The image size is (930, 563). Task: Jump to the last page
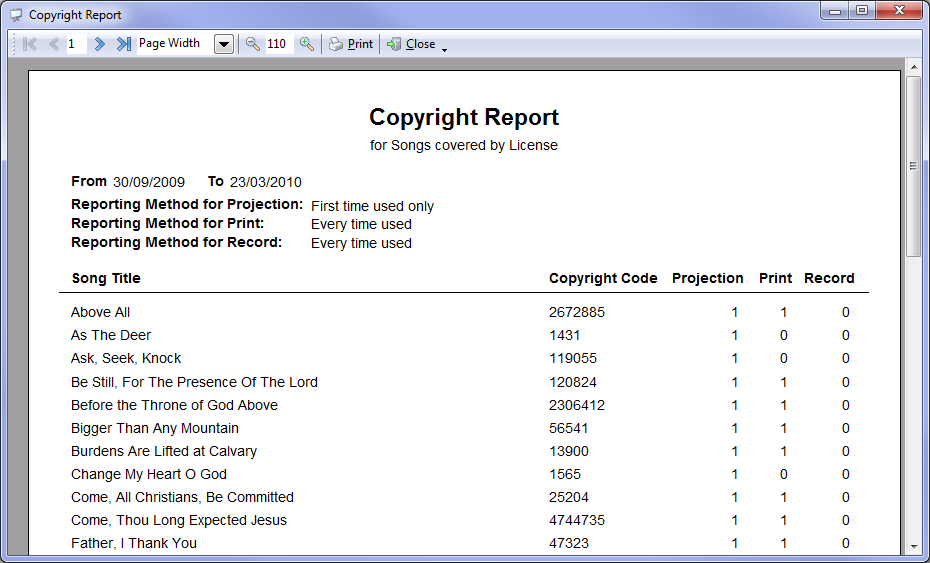point(123,44)
